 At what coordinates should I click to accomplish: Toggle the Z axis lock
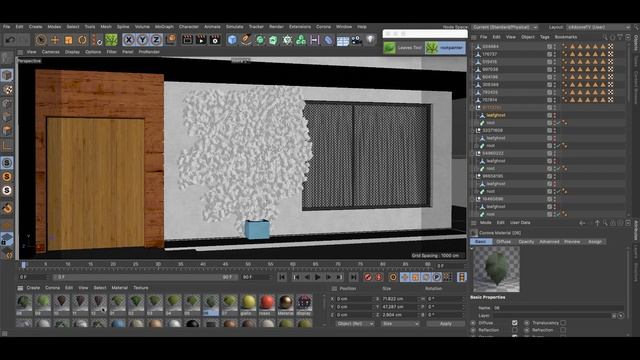[x=156, y=40]
